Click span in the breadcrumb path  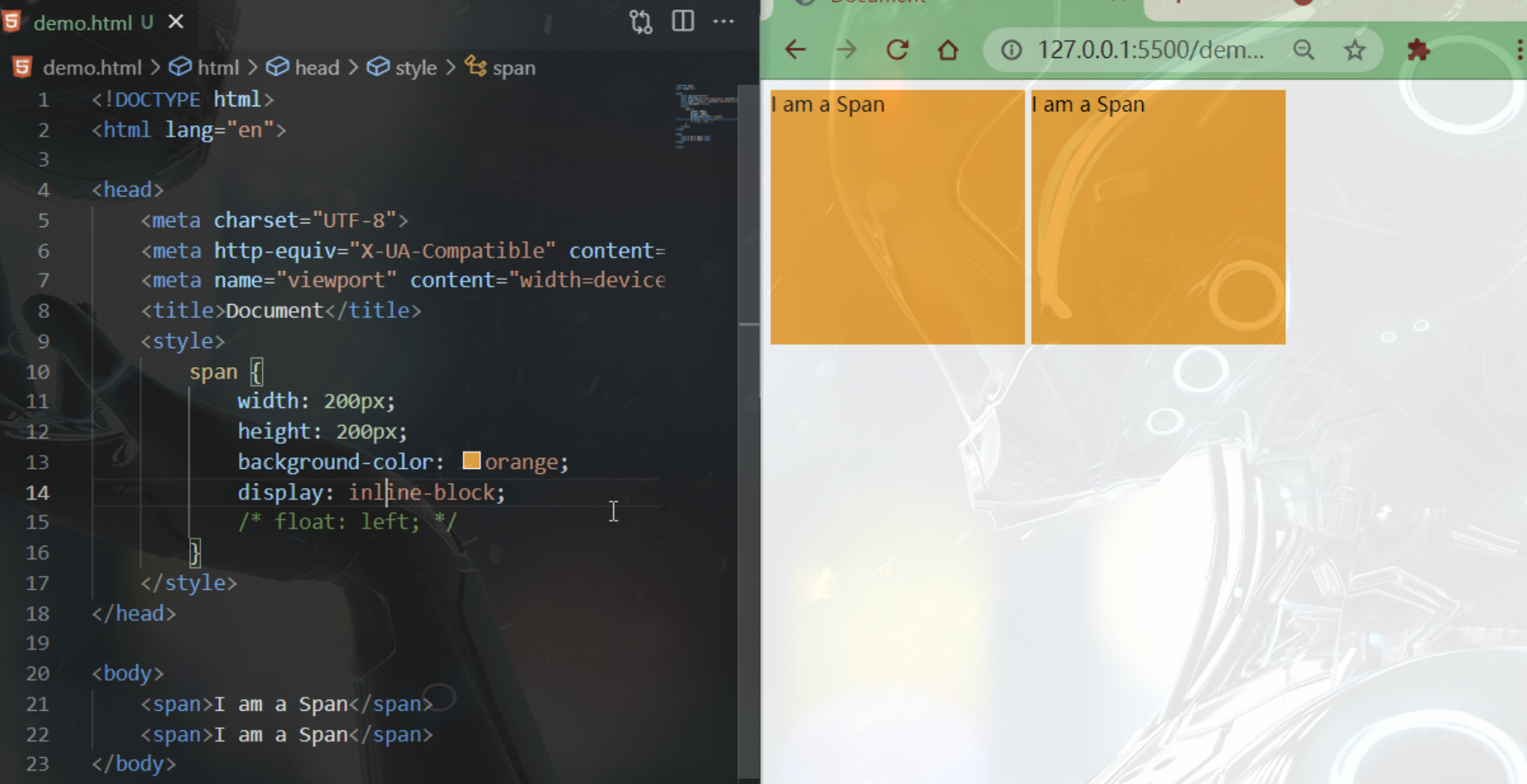[514, 67]
